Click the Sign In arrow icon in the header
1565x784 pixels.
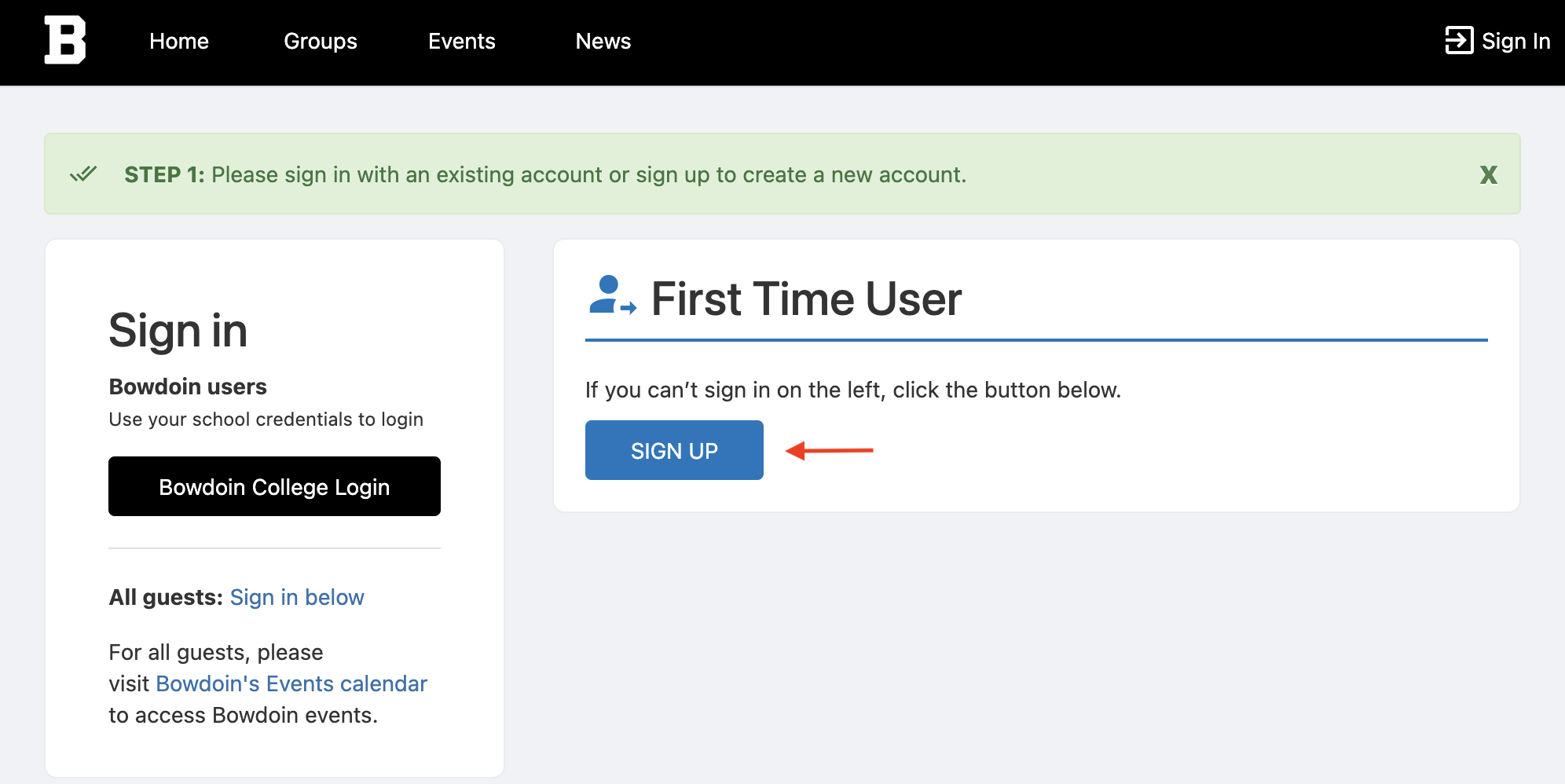click(x=1459, y=41)
